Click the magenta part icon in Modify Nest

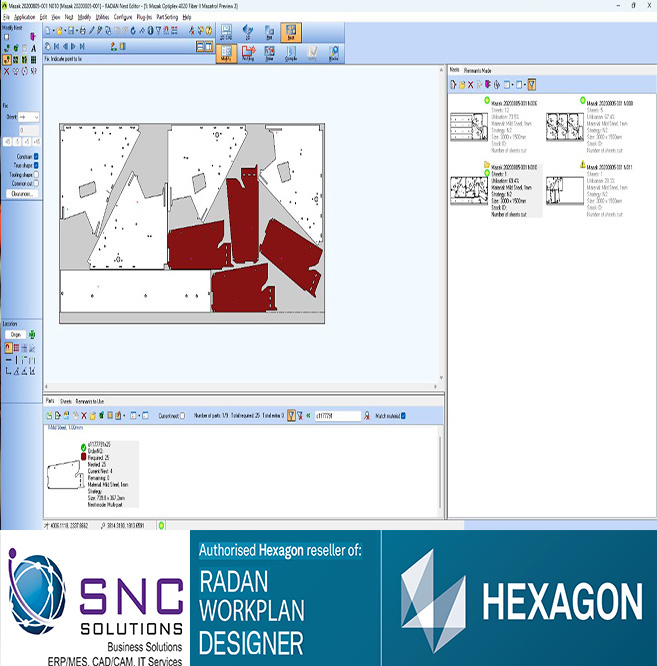click(33, 37)
